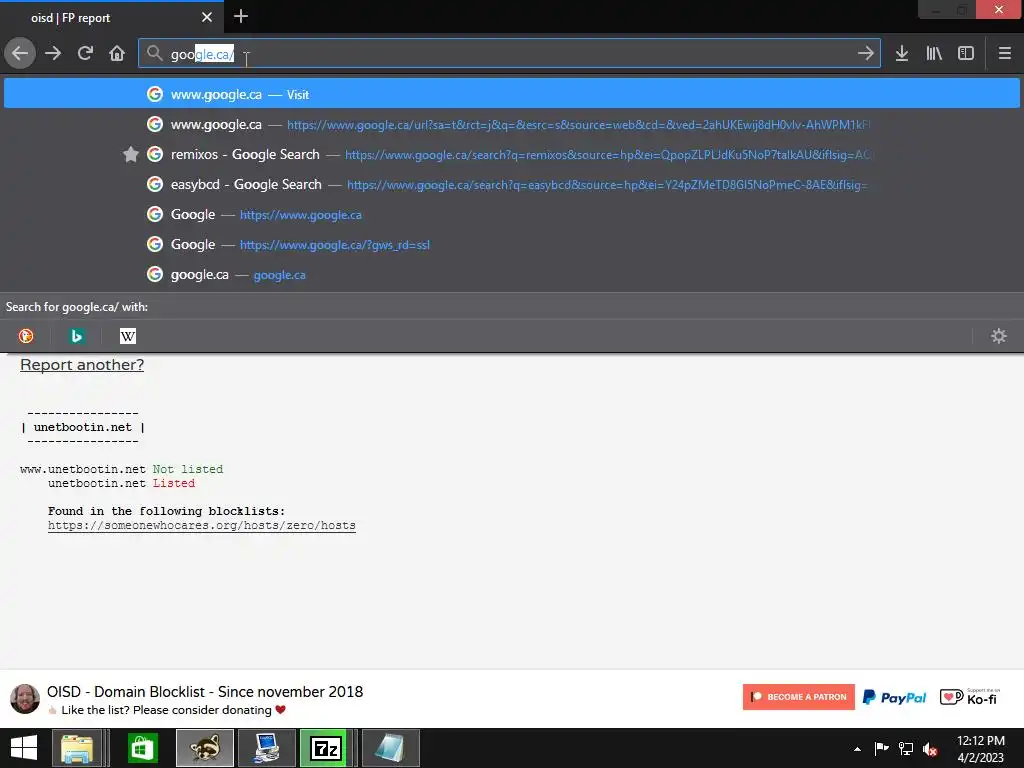Image resolution: width=1024 pixels, height=768 pixels.
Task: Search with DuckDuckGo one-off engine icon
Action: coord(26,336)
